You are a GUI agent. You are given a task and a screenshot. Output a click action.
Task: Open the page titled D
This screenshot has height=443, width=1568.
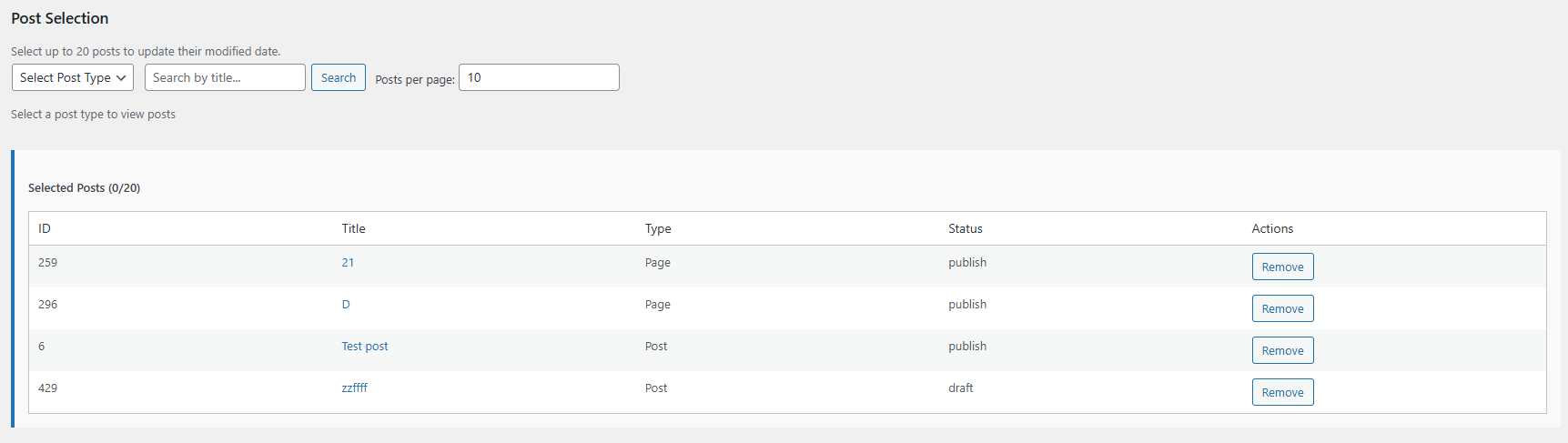click(x=346, y=304)
